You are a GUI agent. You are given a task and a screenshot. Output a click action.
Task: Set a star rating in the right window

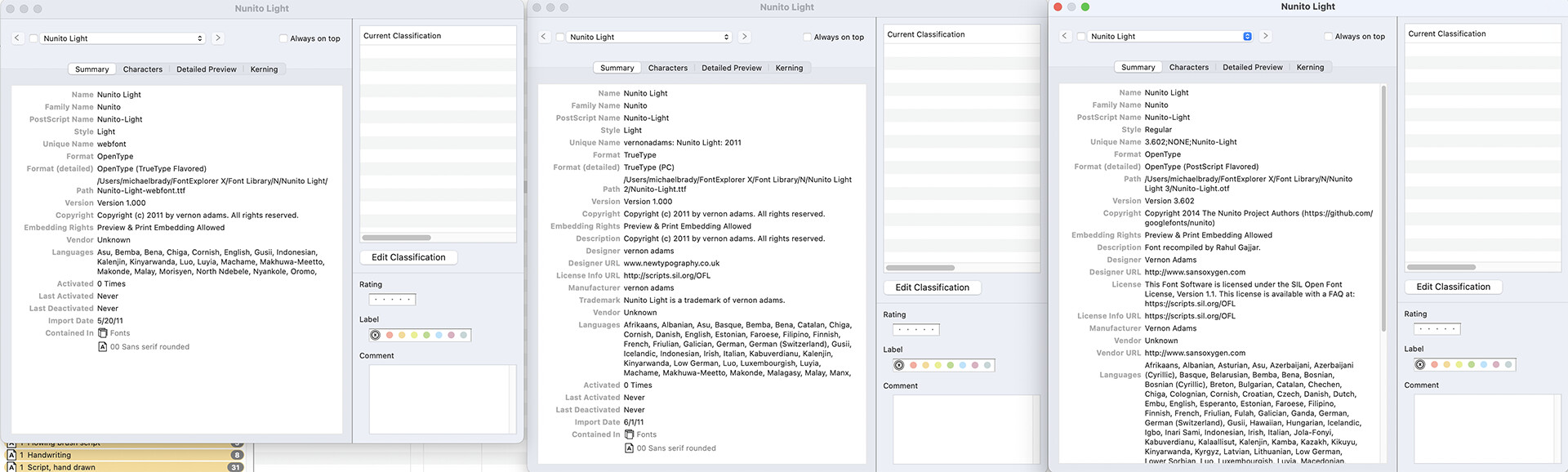coord(1437,329)
